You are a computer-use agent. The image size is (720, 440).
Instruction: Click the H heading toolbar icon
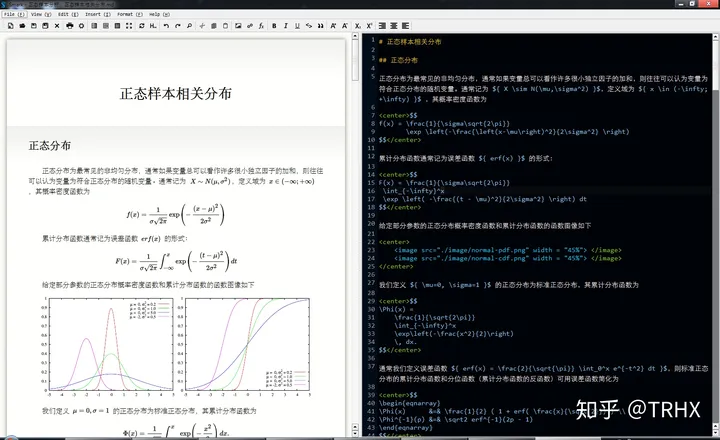click(x=153, y=26)
